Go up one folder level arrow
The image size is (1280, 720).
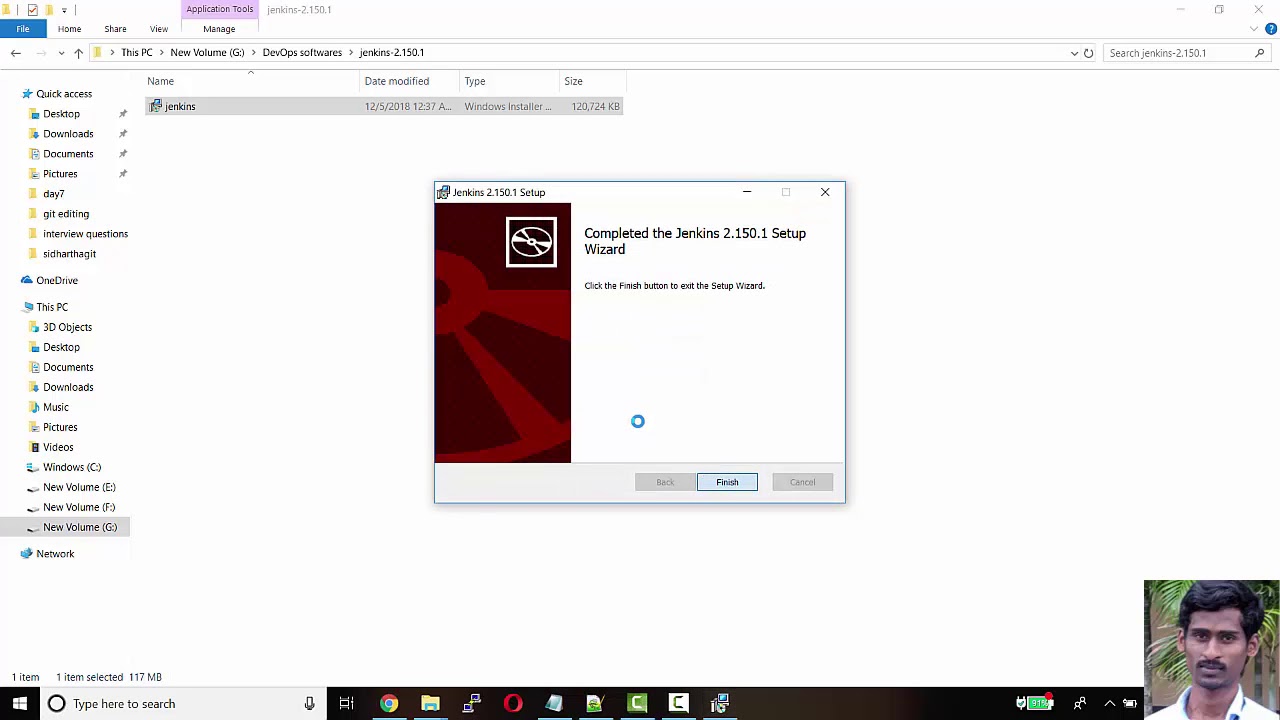[x=78, y=52]
